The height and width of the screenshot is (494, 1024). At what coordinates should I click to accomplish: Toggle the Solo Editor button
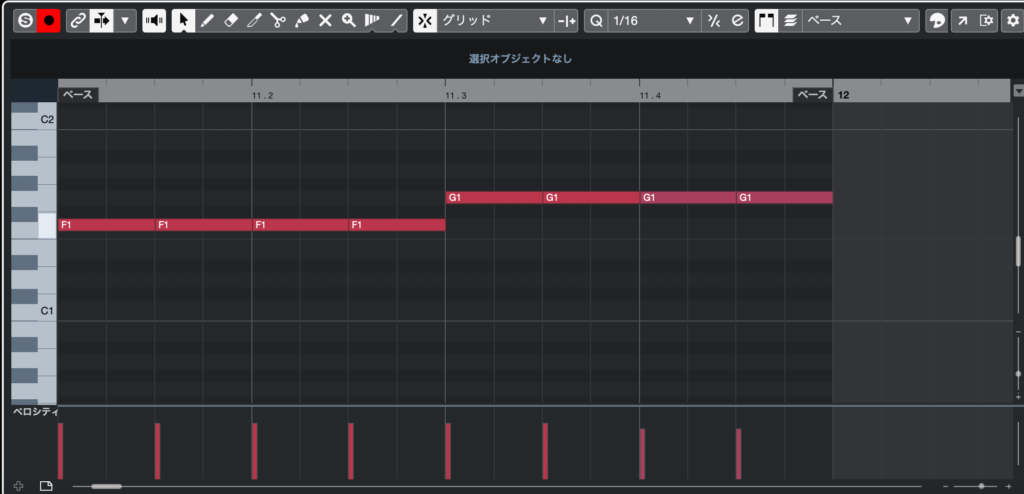pyautogui.click(x=25, y=20)
